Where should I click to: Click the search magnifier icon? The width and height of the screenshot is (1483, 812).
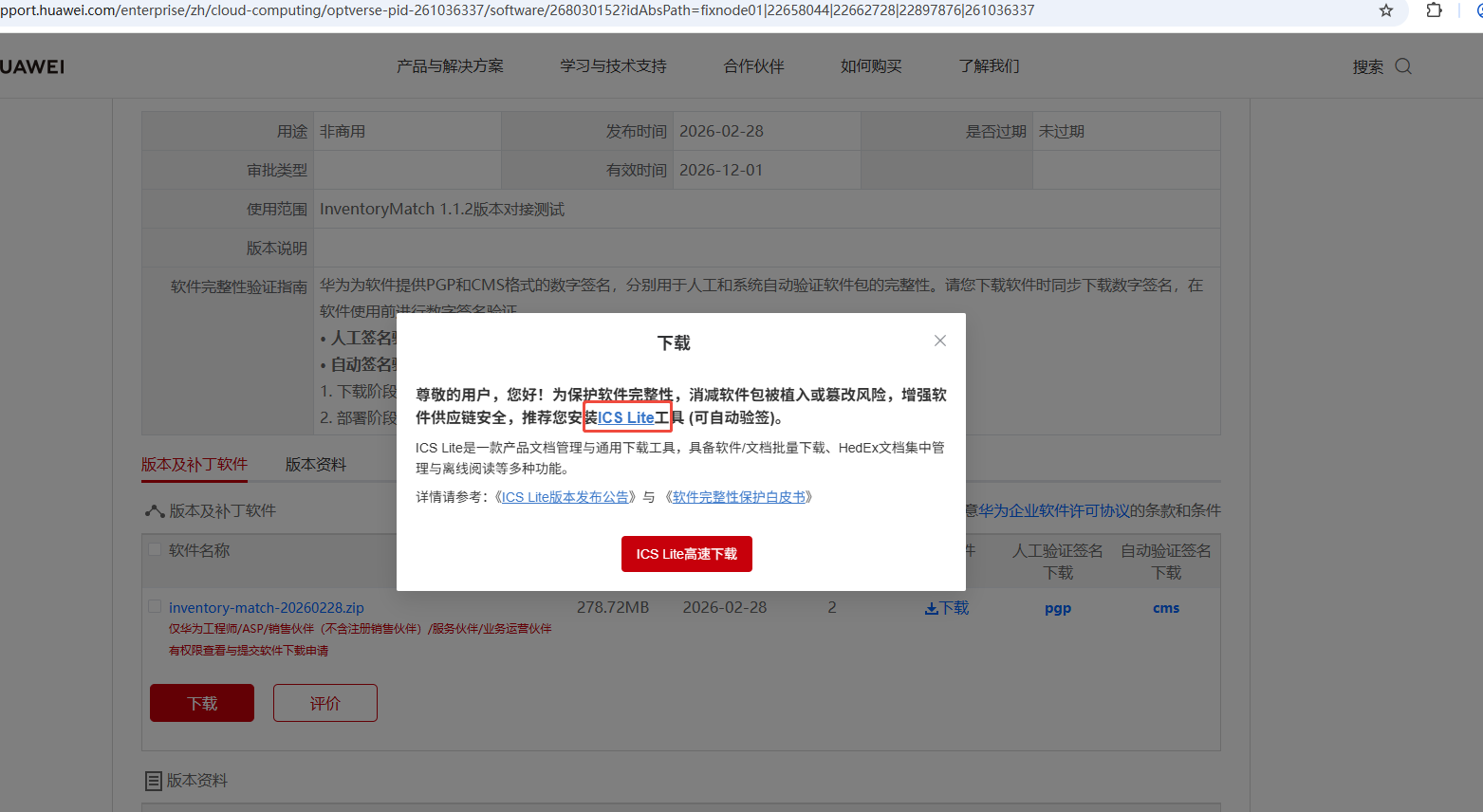pyautogui.click(x=1403, y=66)
